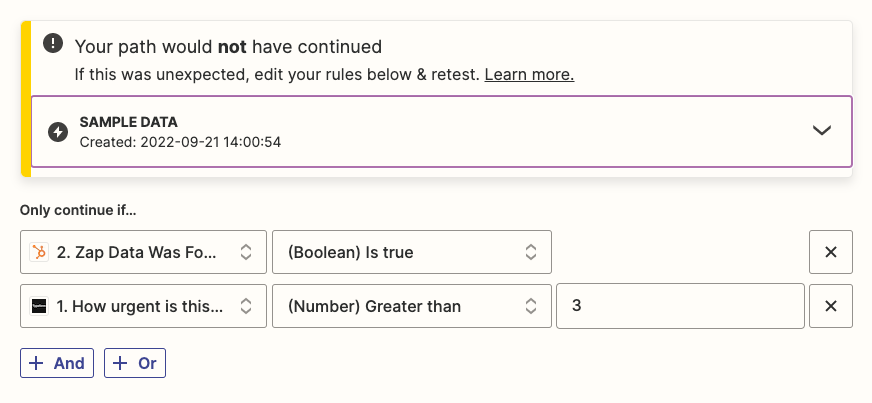Click the value input field containing 3
Image resolution: width=872 pixels, height=403 pixels.
click(680, 306)
